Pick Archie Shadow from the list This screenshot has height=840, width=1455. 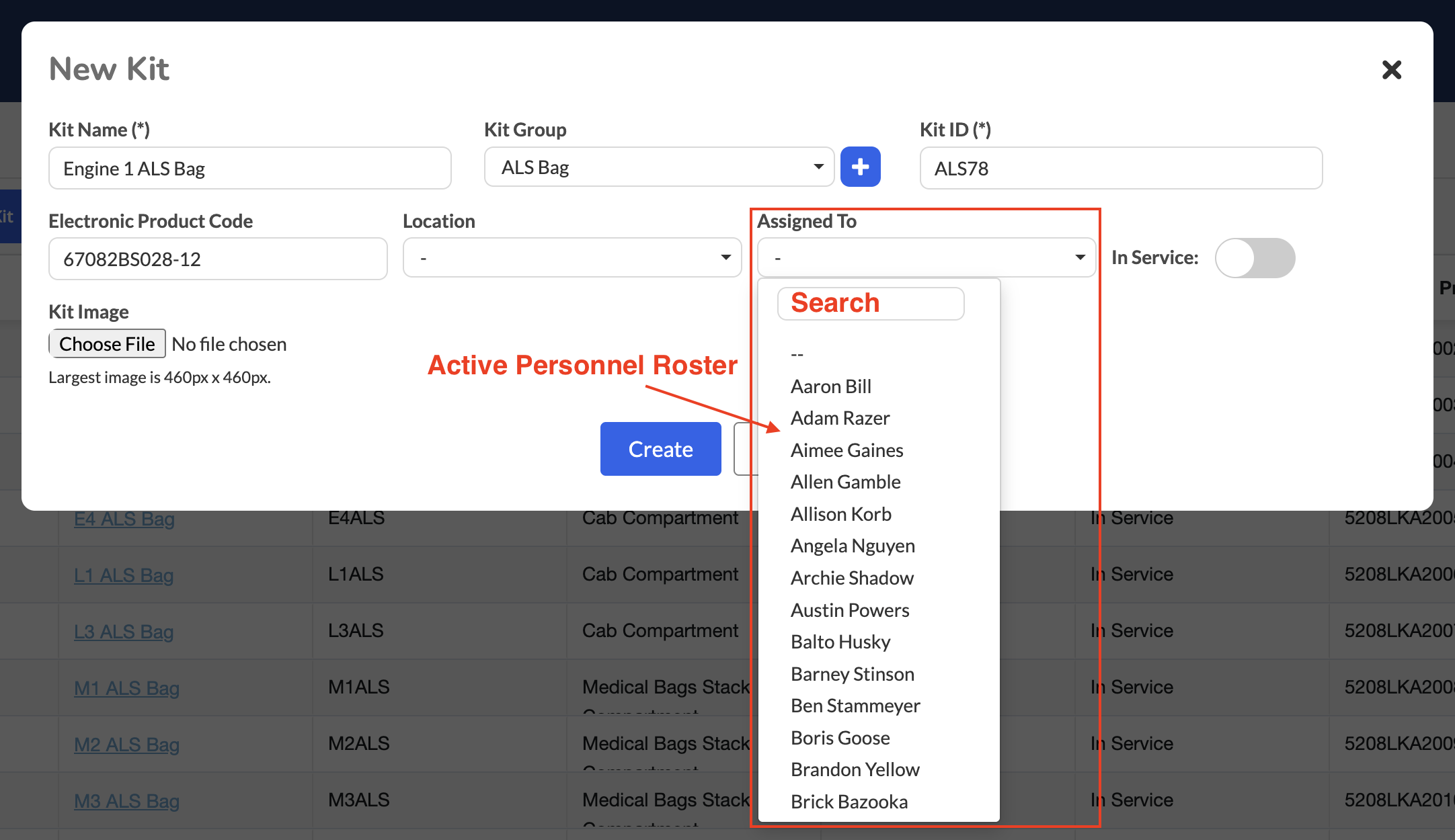coord(878,578)
